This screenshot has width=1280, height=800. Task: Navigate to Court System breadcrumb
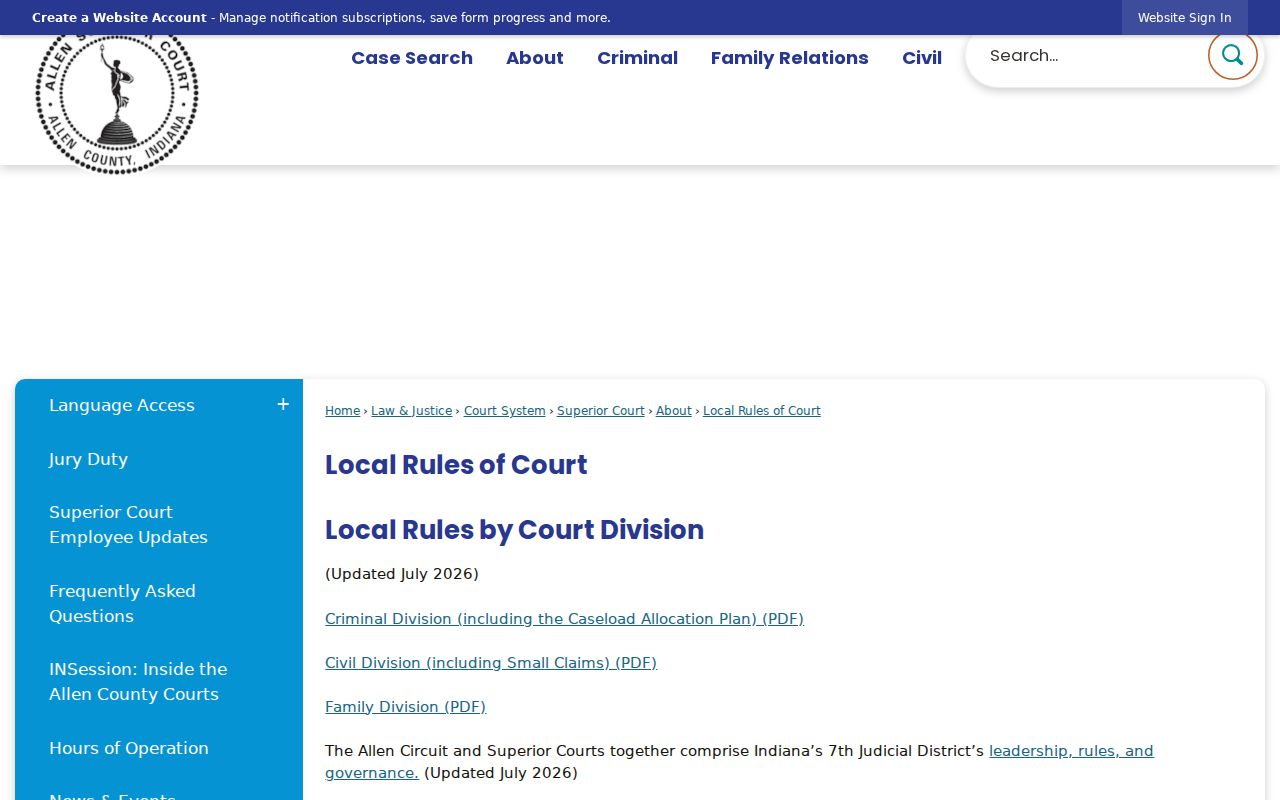(505, 411)
